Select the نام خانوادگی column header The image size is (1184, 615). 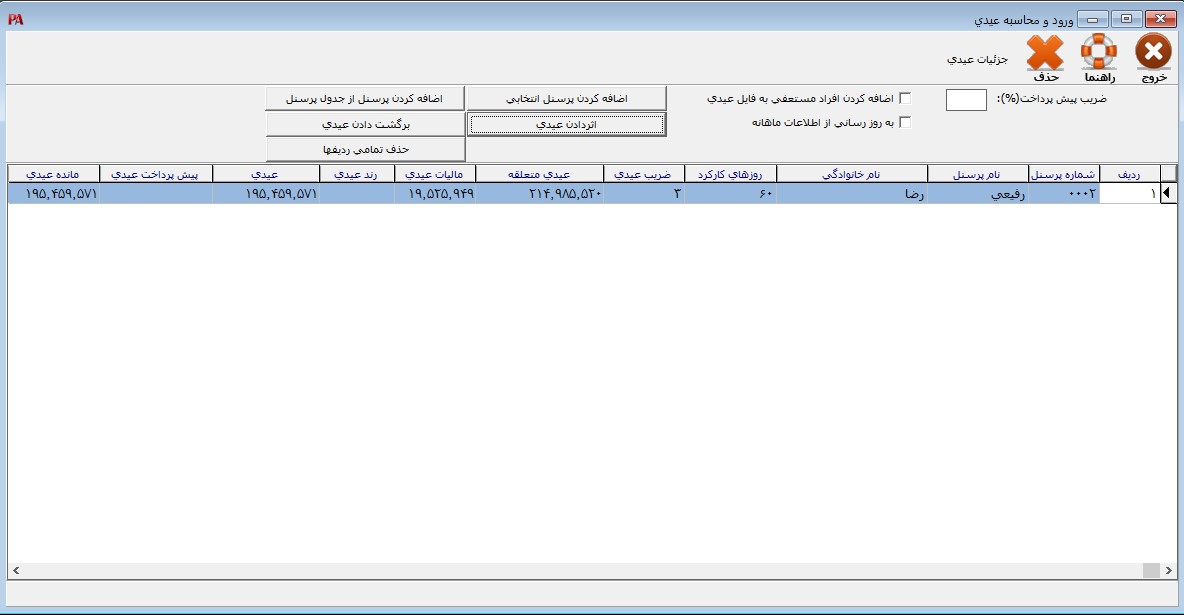[x=852, y=174]
